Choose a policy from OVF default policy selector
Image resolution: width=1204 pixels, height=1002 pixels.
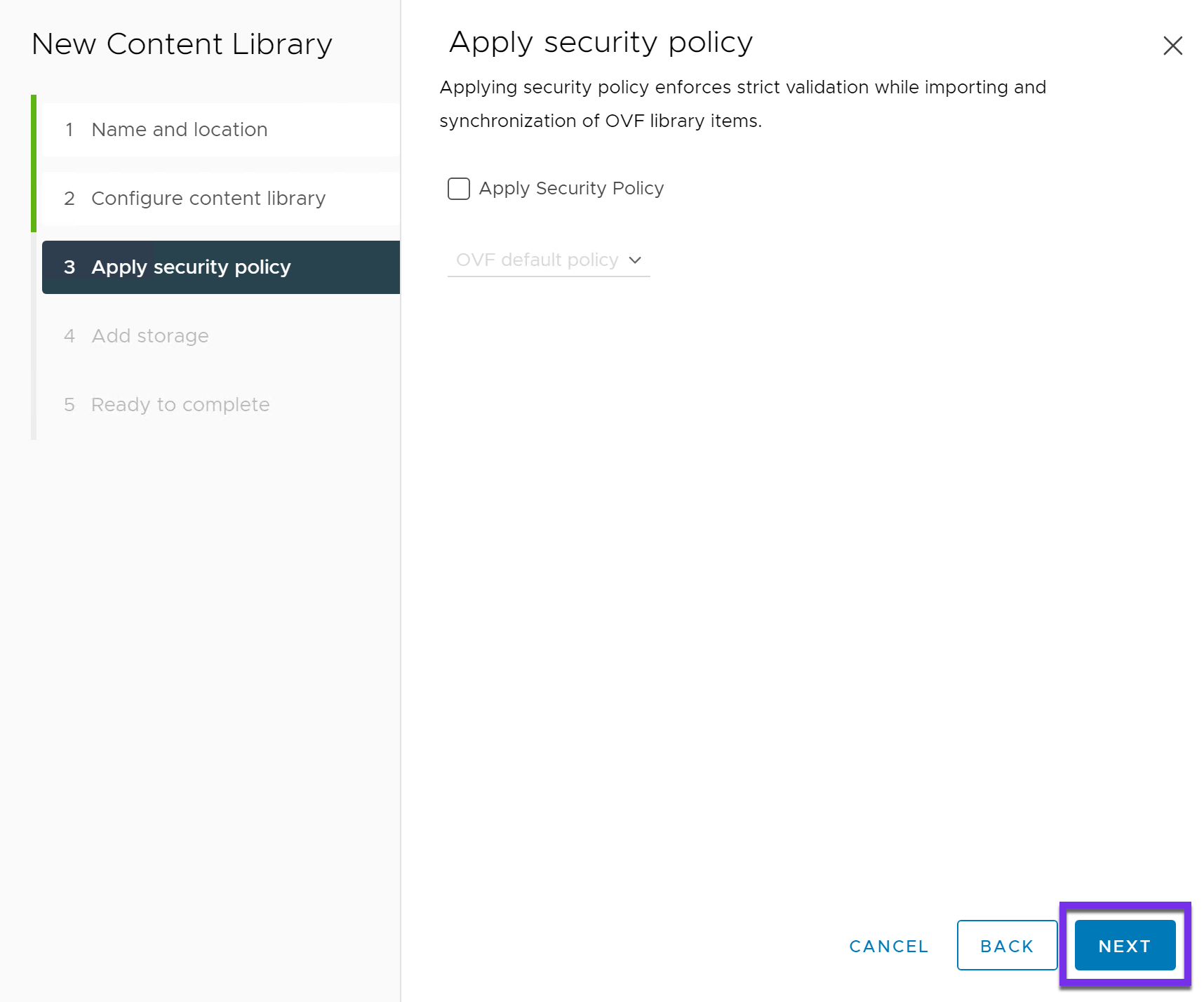[549, 260]
